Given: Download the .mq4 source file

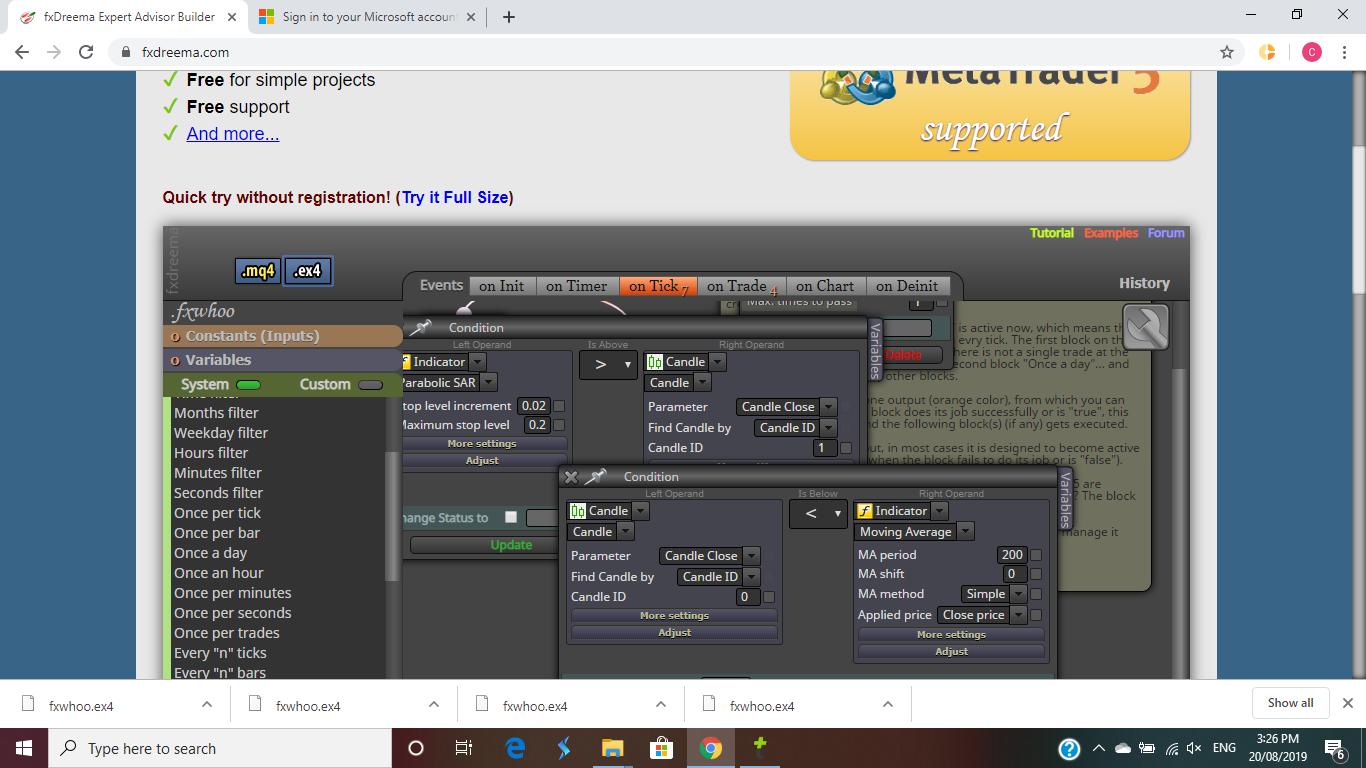Looking at the screenshot, I should [x=258, y=271].
